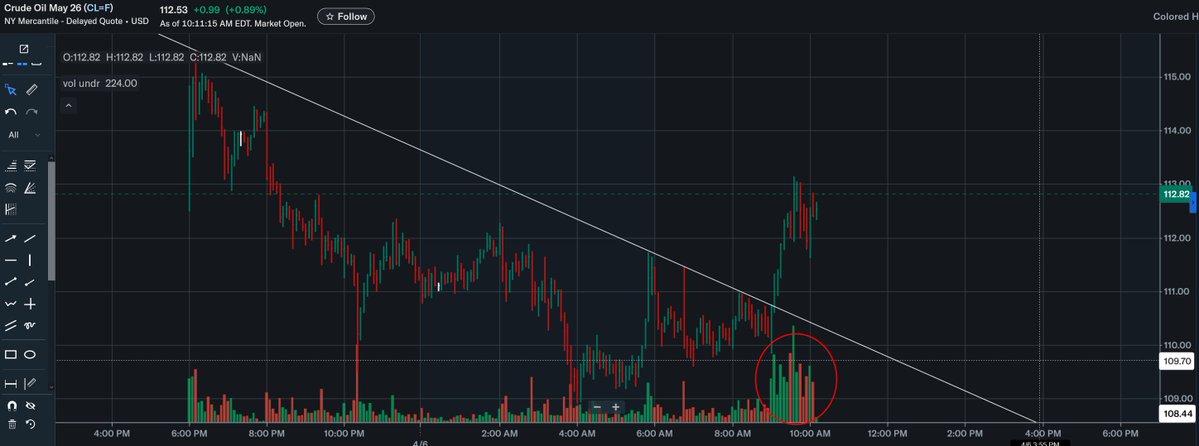Select the ellipse shape tool
The width and height of the screenshot is (1199, 446).
pos(31,354)
